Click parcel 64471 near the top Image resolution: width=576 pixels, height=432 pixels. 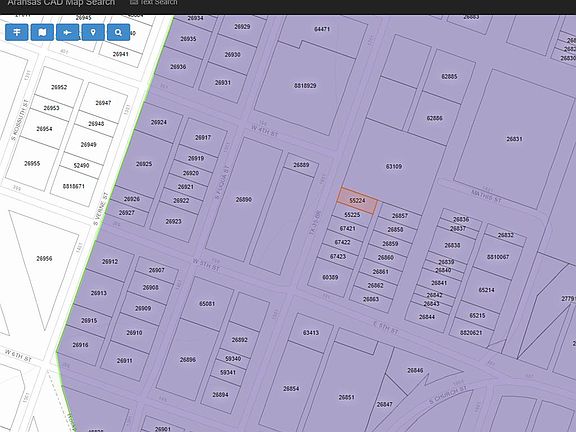click(x=322, y=29)
